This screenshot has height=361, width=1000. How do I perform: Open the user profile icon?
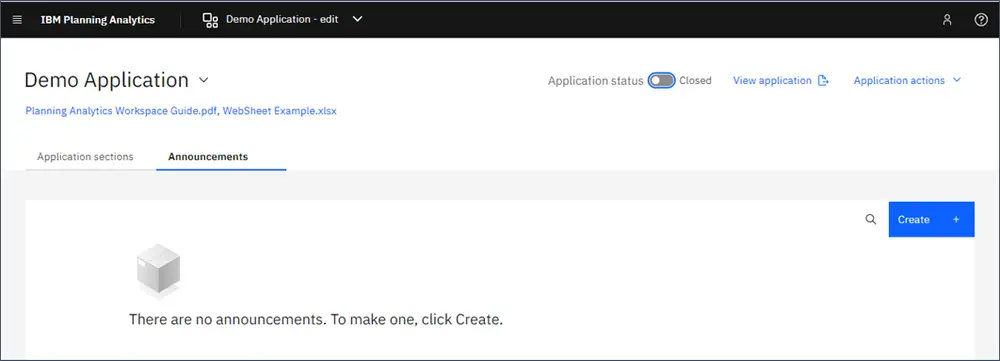pyautogui.click(x=947, y=20)
